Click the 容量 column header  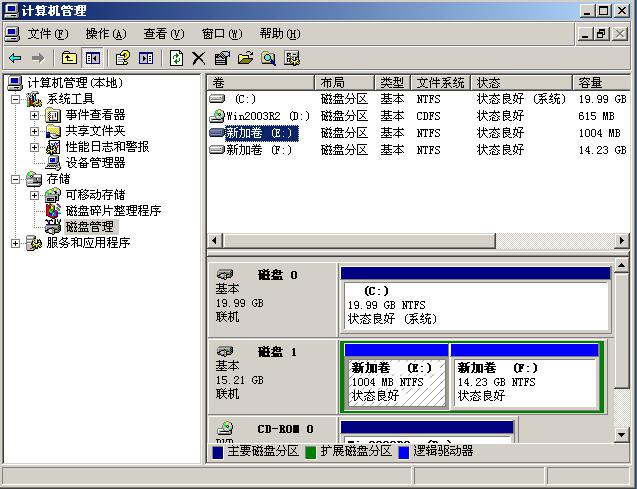(600, 82)
